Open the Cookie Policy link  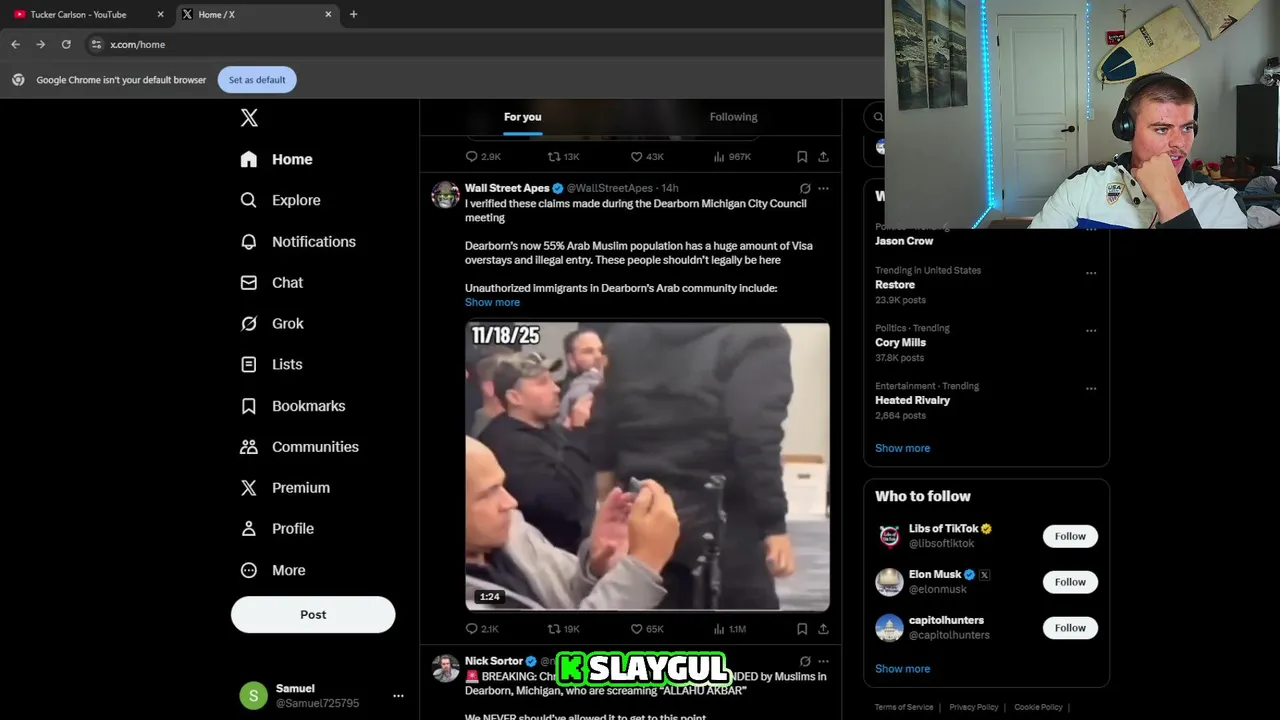pos(1038,707)
